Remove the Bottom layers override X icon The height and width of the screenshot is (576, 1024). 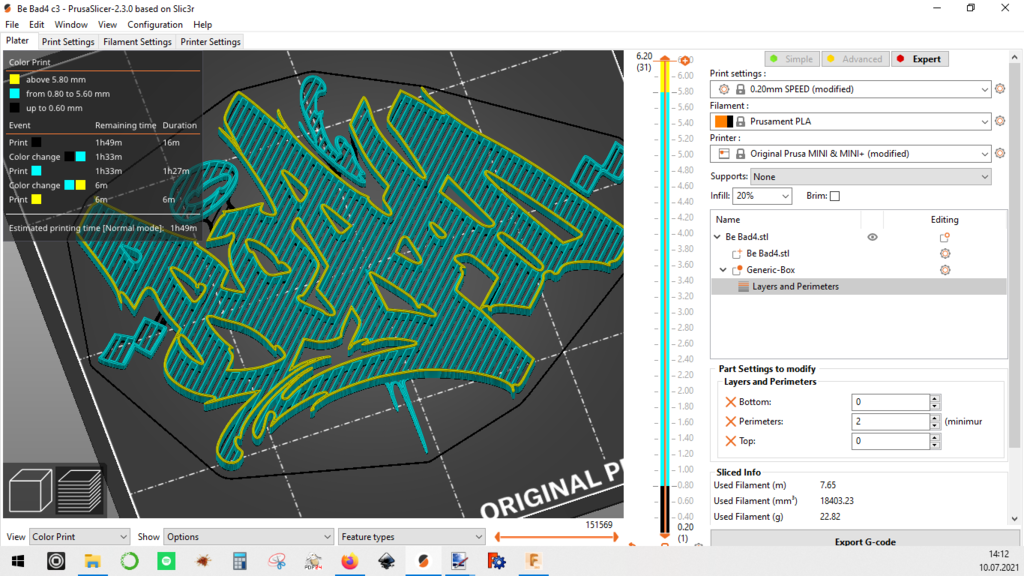pos(731,402)
